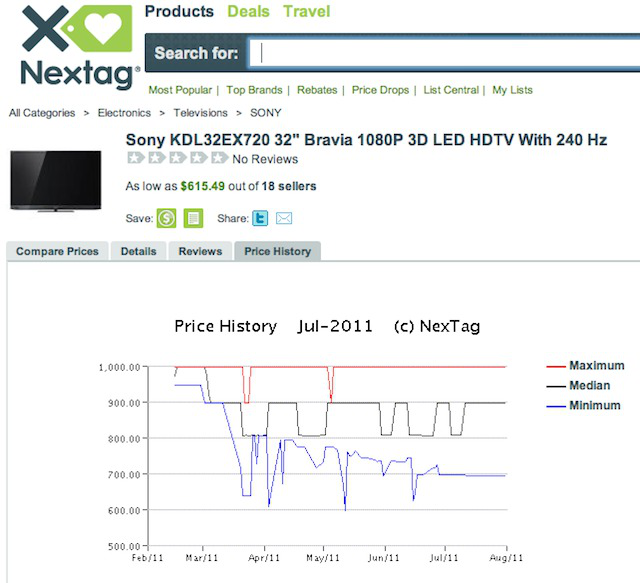Image resolution: width=640 pixels, height=583 pixels.
Task: Open Top Brands link
Action: pyautogui.click(x=254, y=90)
